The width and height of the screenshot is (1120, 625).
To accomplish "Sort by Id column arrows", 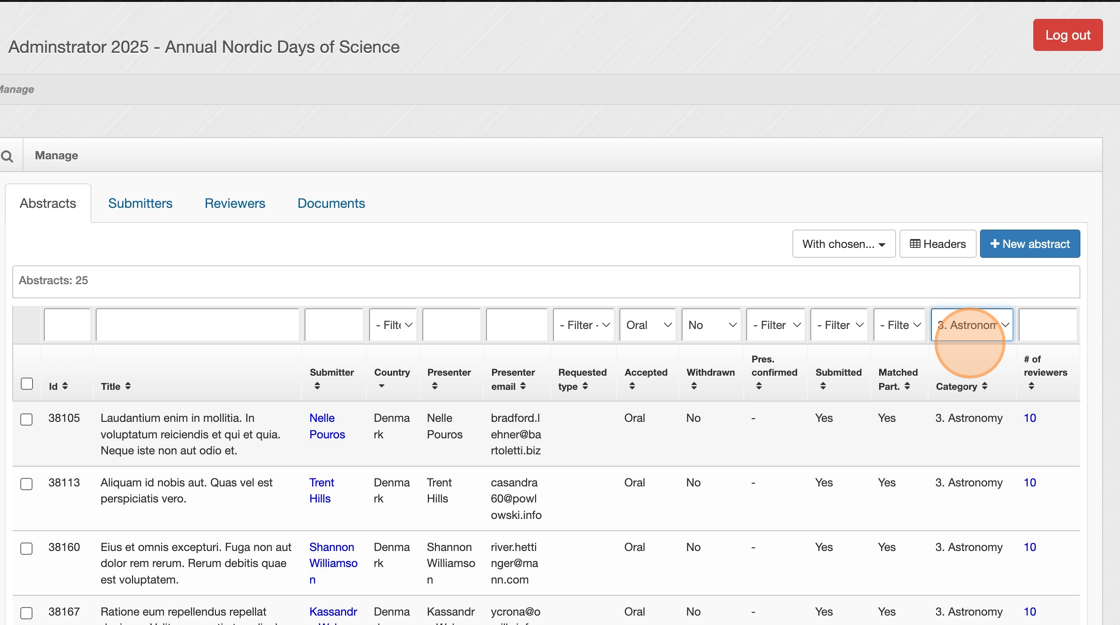I will pos(65,387).
